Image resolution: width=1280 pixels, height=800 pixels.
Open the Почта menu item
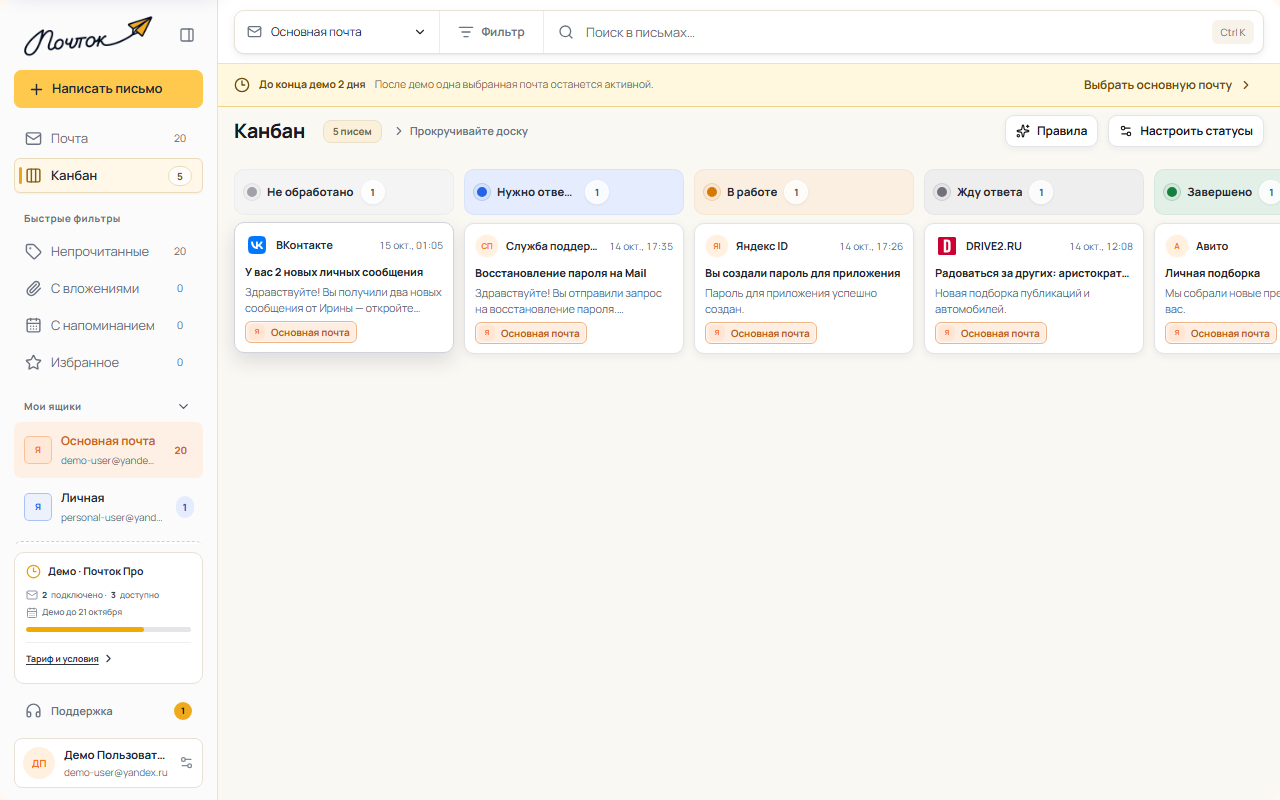[x=108, y=138]
